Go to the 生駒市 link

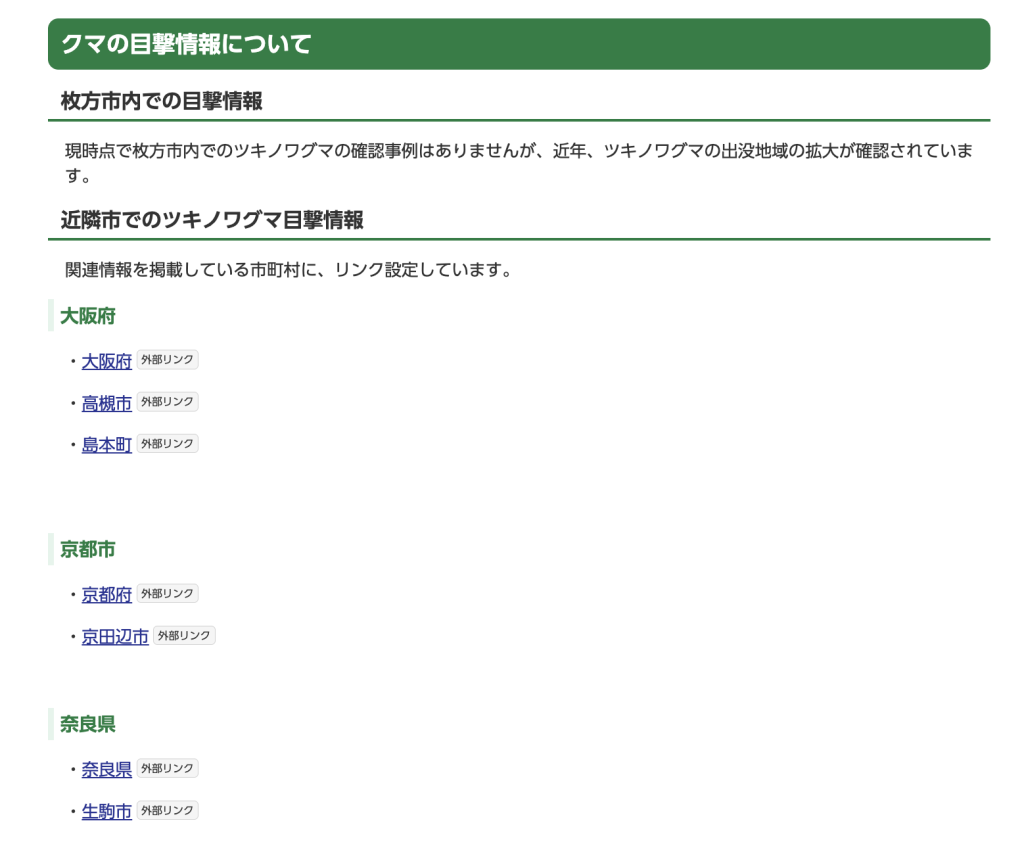pyautogui.click(x=106, y=812)
